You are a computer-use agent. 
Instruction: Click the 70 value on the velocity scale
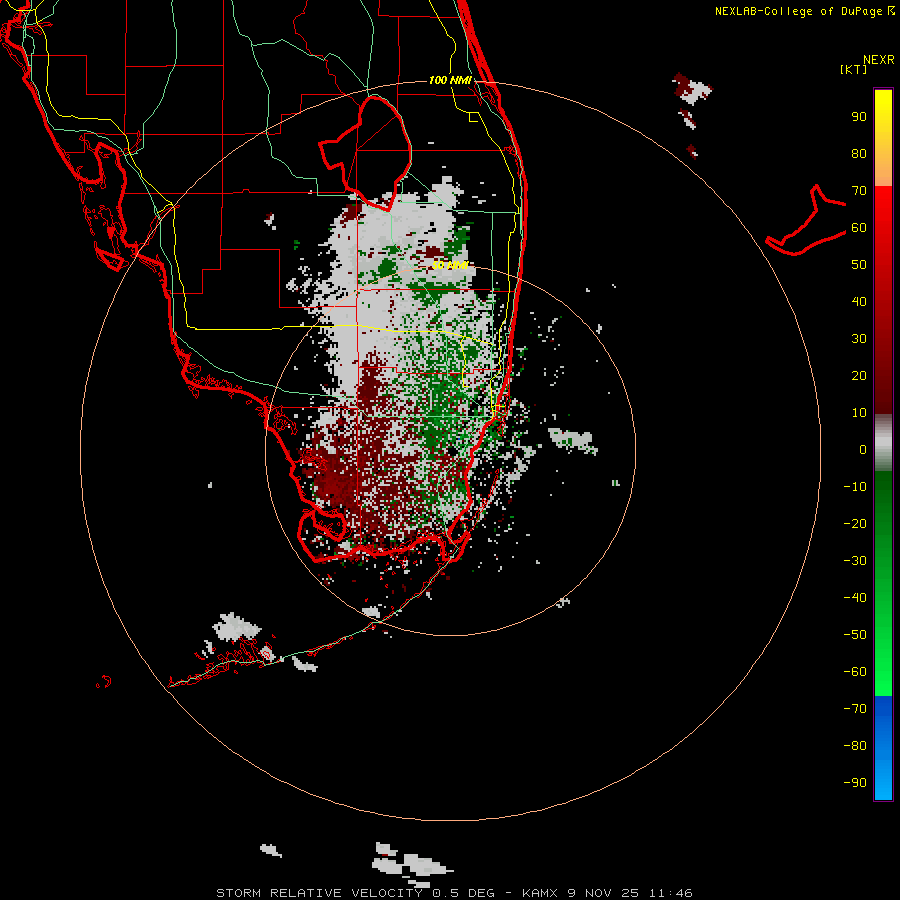click(x=859, y=191)
